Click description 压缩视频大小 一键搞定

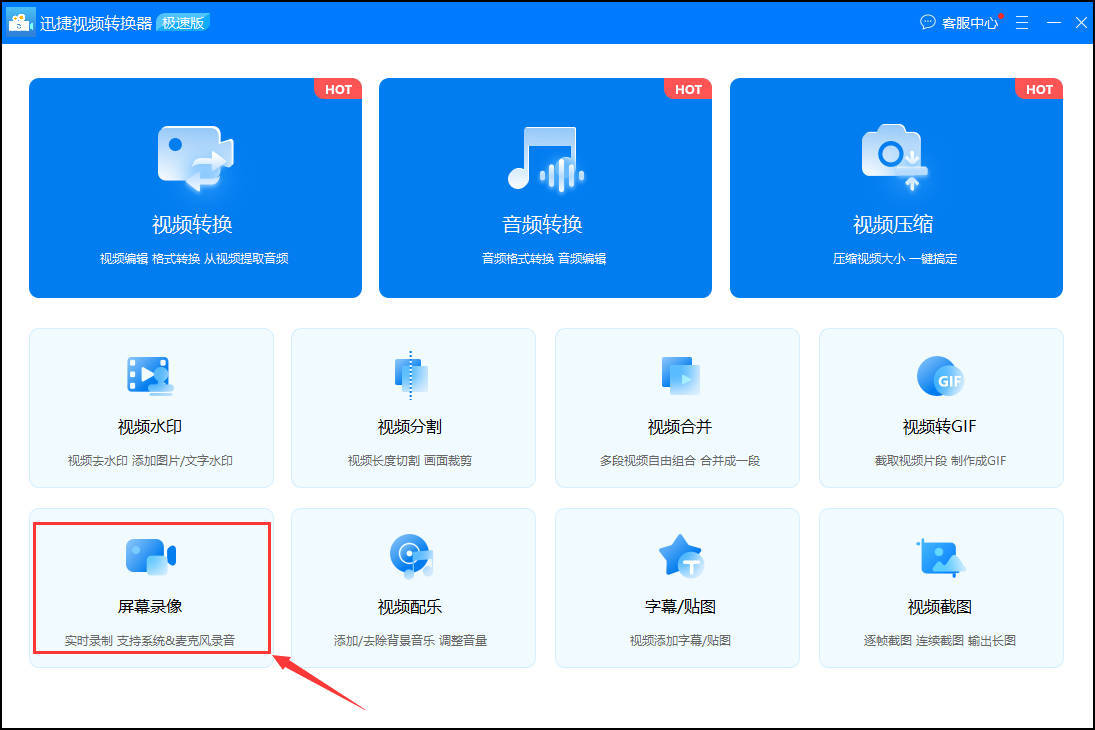tap(895, 258)
